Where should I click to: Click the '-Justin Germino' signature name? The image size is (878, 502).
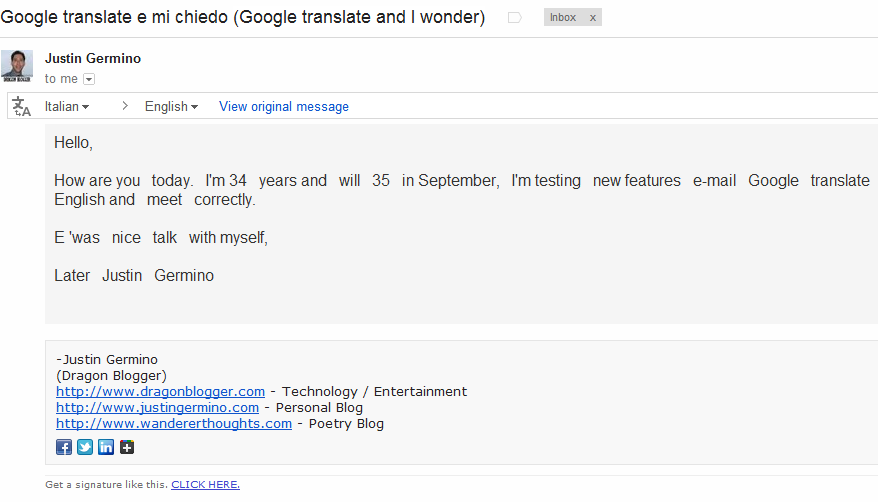coord(107,359)
